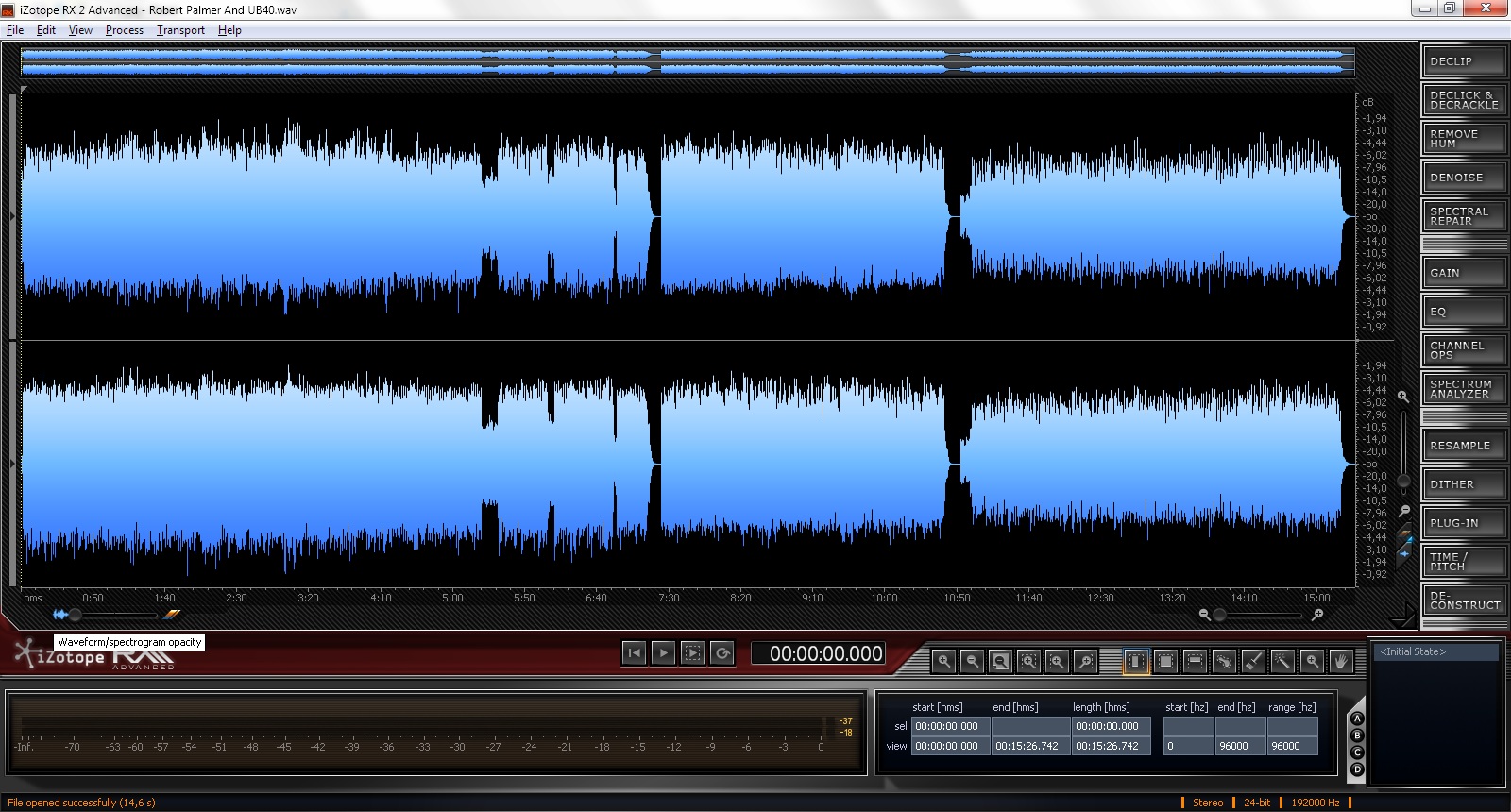This screenshot has width=1511, height=812.
Task: Select the lasso selection tool
Action: coord(1224,662)
